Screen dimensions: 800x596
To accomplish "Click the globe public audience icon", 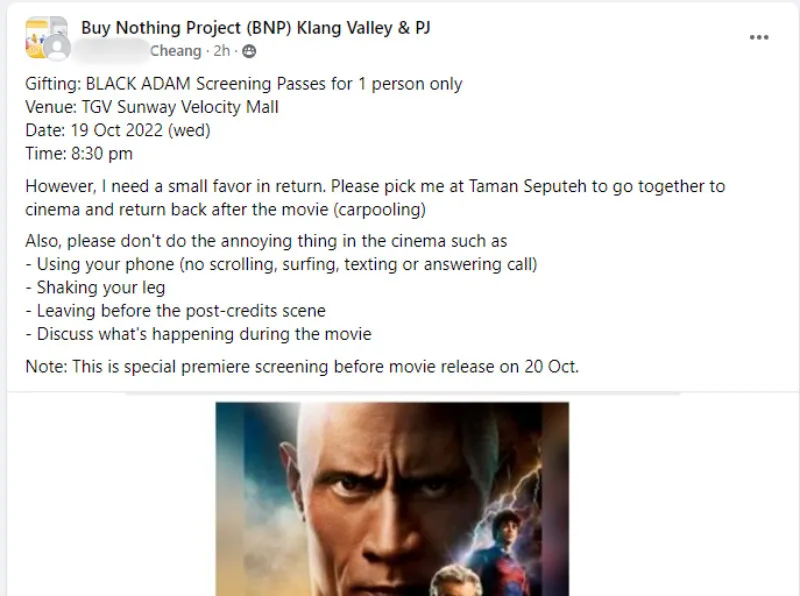I will click(x=249, y=51).
